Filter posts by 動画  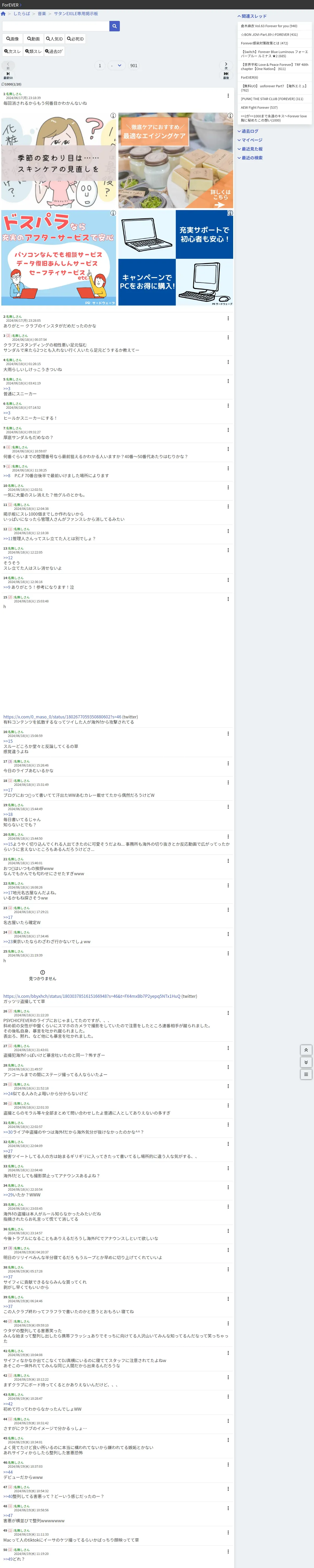click(x=33, y=39)
